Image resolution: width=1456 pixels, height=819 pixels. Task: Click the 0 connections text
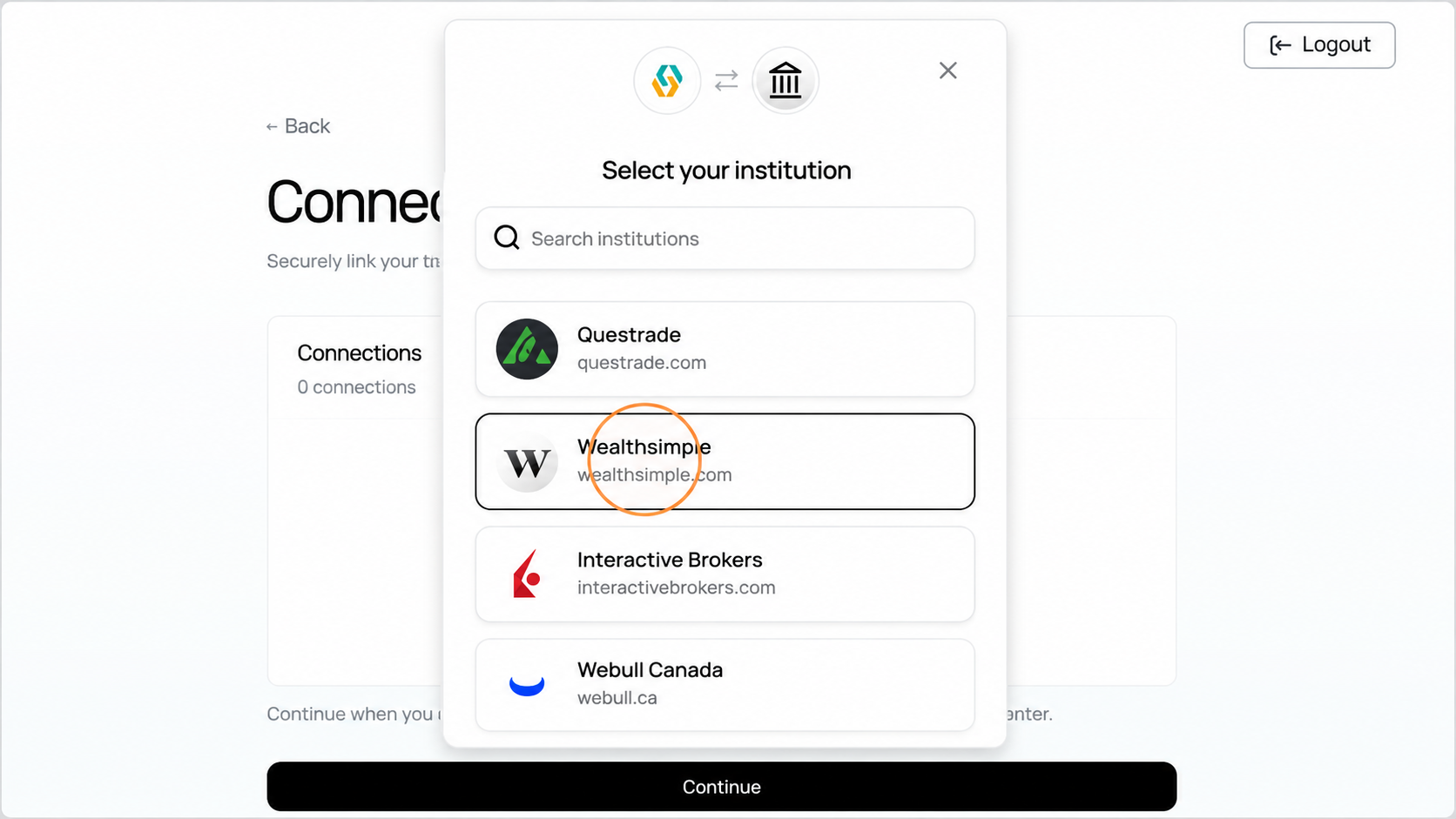tap(357, 387)
